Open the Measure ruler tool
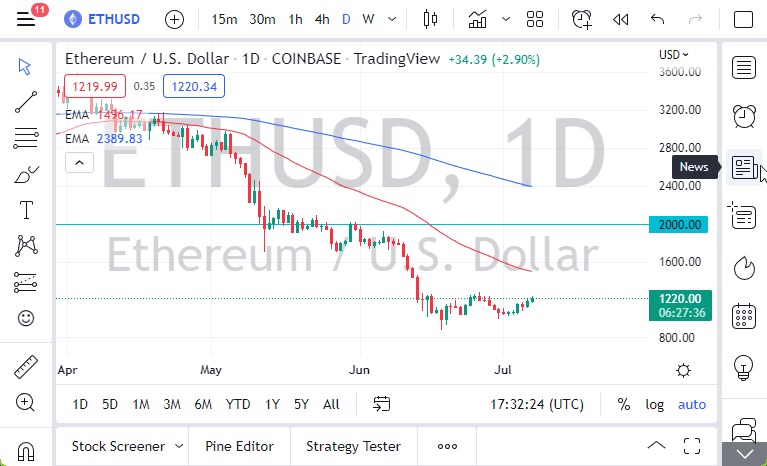Screen dimensions: 767x466 tap(26, 367)
